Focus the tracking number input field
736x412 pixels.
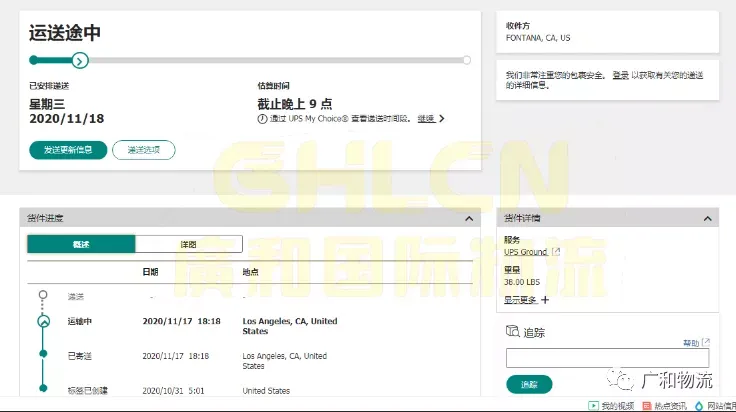point(607,358)
